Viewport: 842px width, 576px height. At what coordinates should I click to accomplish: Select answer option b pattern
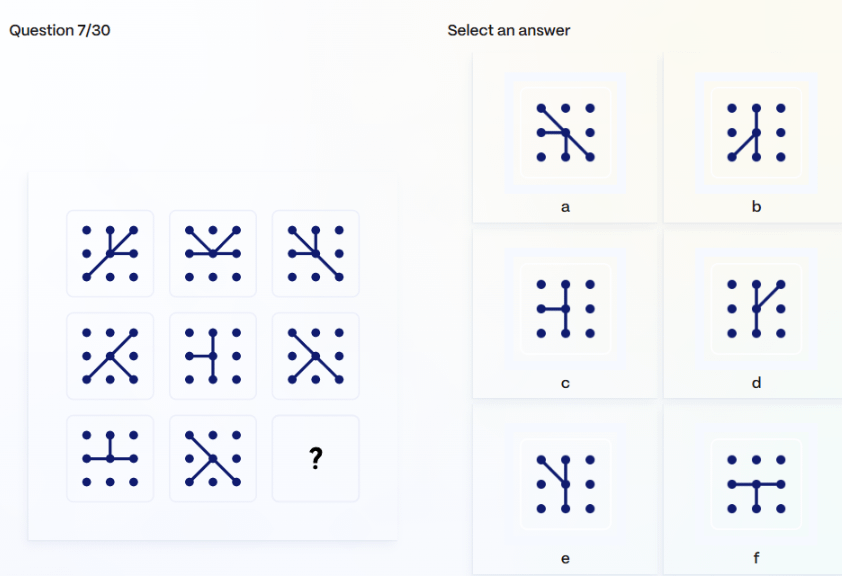[x=756, y=133]
